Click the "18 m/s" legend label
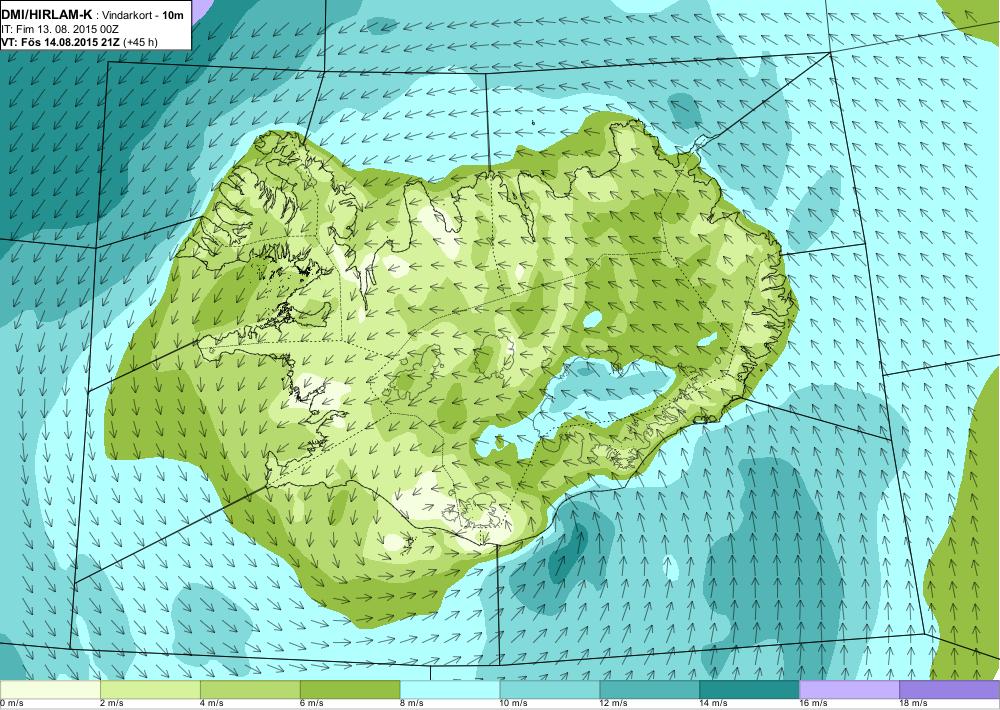Image resolution: width=1000 pixels, height=710 pixels. coord(914,704)
